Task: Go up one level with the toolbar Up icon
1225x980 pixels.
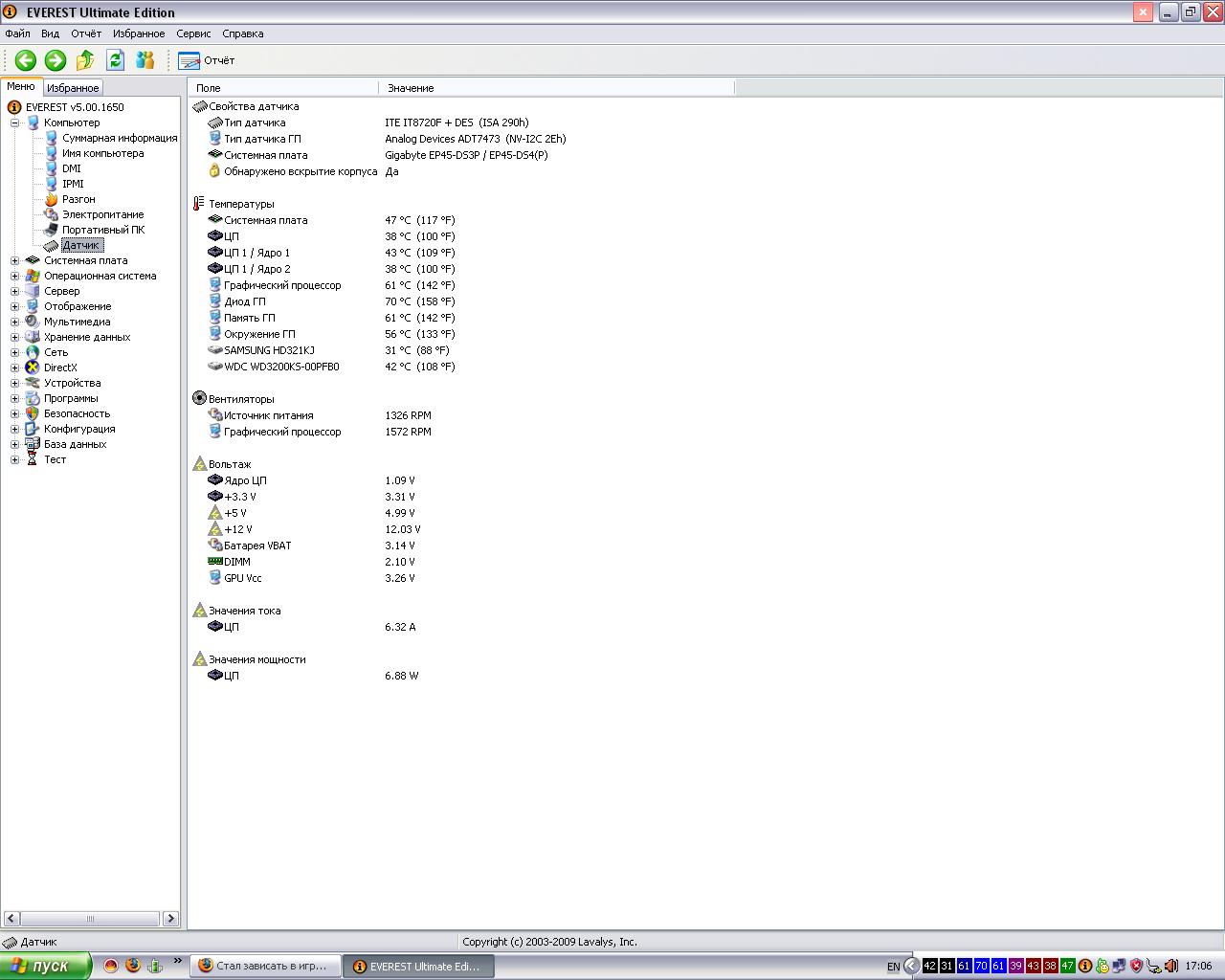Action: tap(85, 60)
